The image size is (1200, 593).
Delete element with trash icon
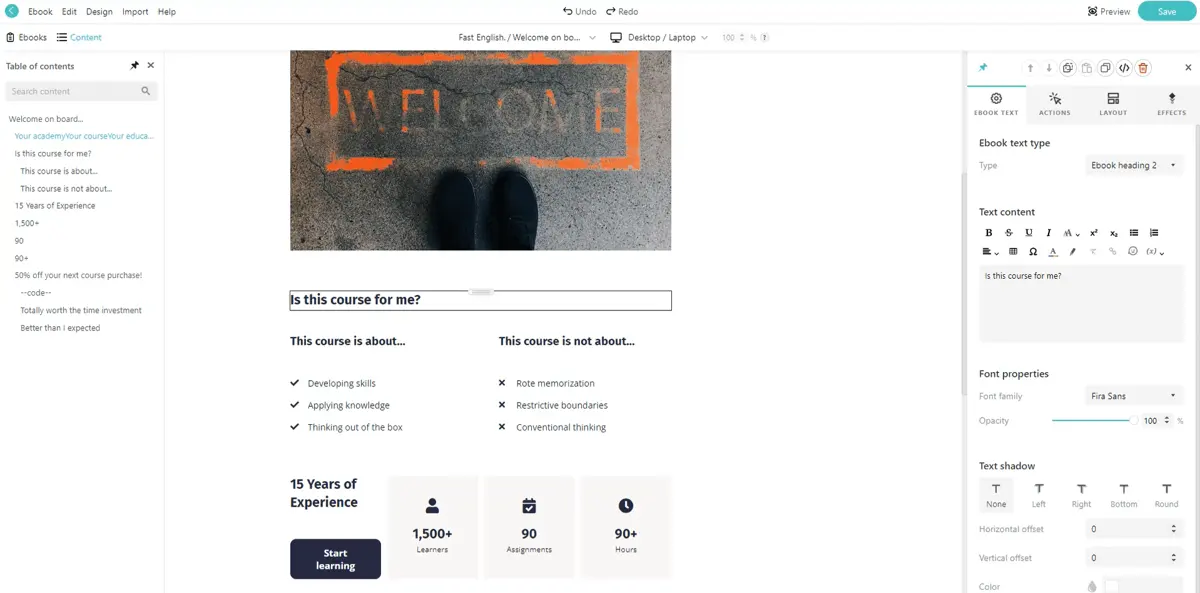click(1143, 68)
